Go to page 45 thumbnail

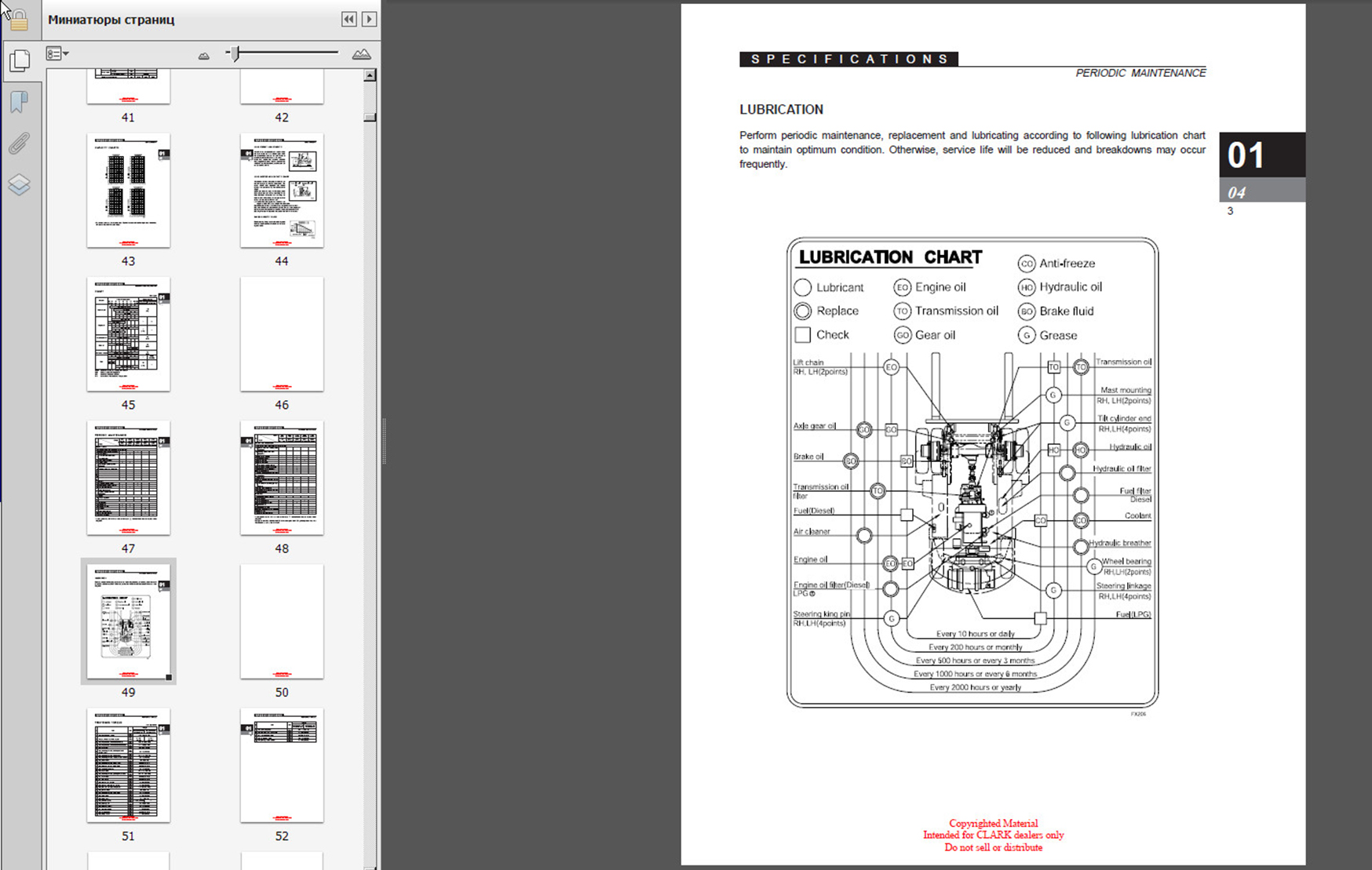click(x=128, y=334)
